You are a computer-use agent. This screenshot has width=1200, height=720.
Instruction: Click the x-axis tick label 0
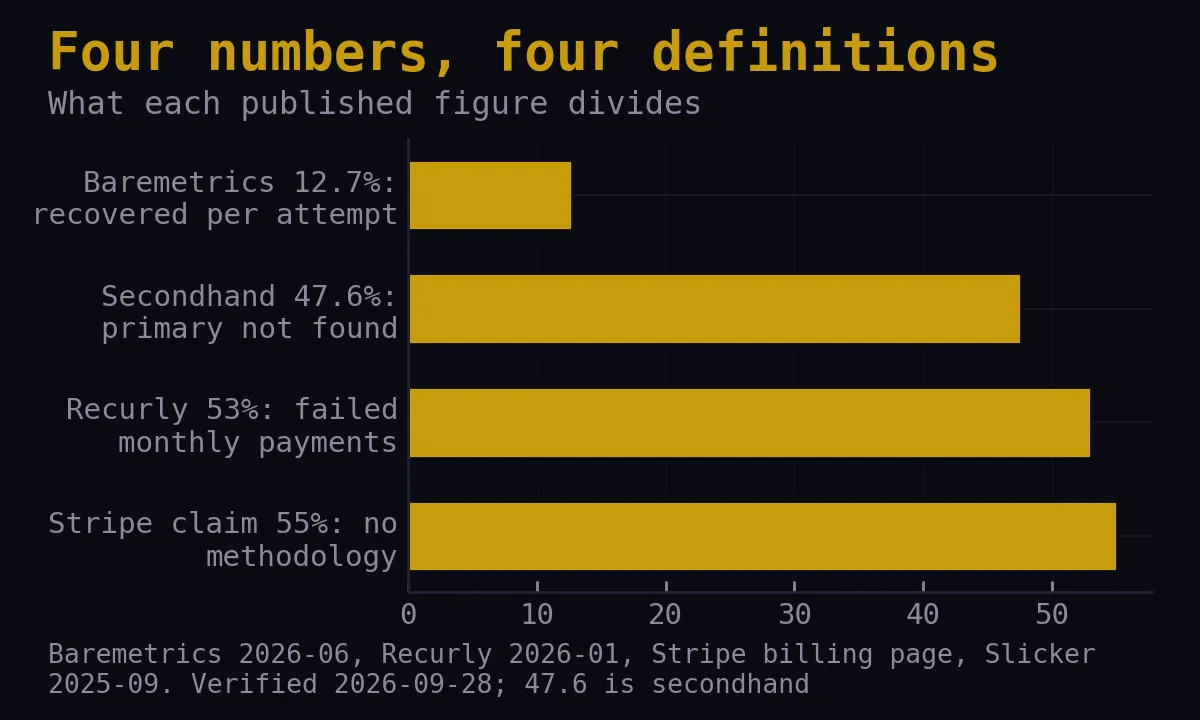coord(409,614)
